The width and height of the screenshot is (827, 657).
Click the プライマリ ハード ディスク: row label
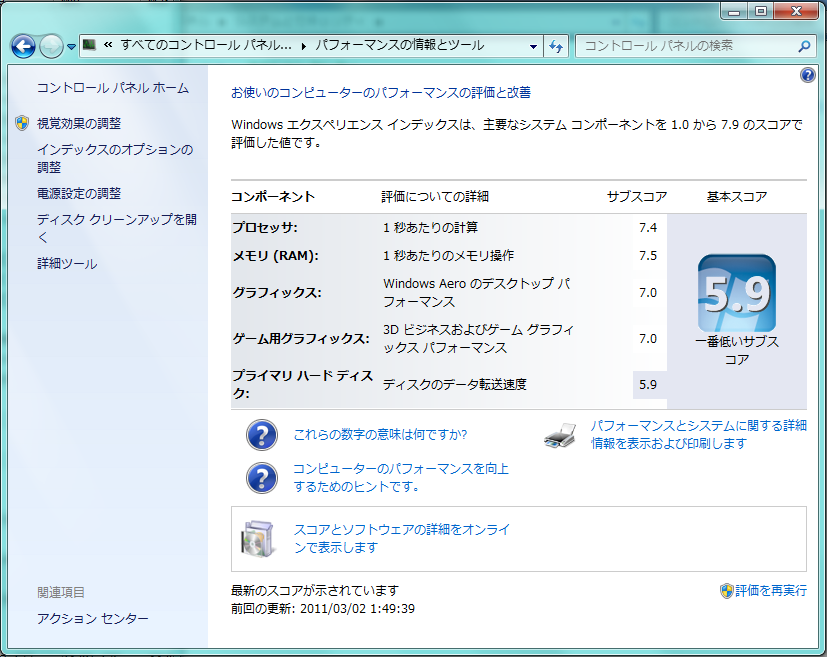303,384
